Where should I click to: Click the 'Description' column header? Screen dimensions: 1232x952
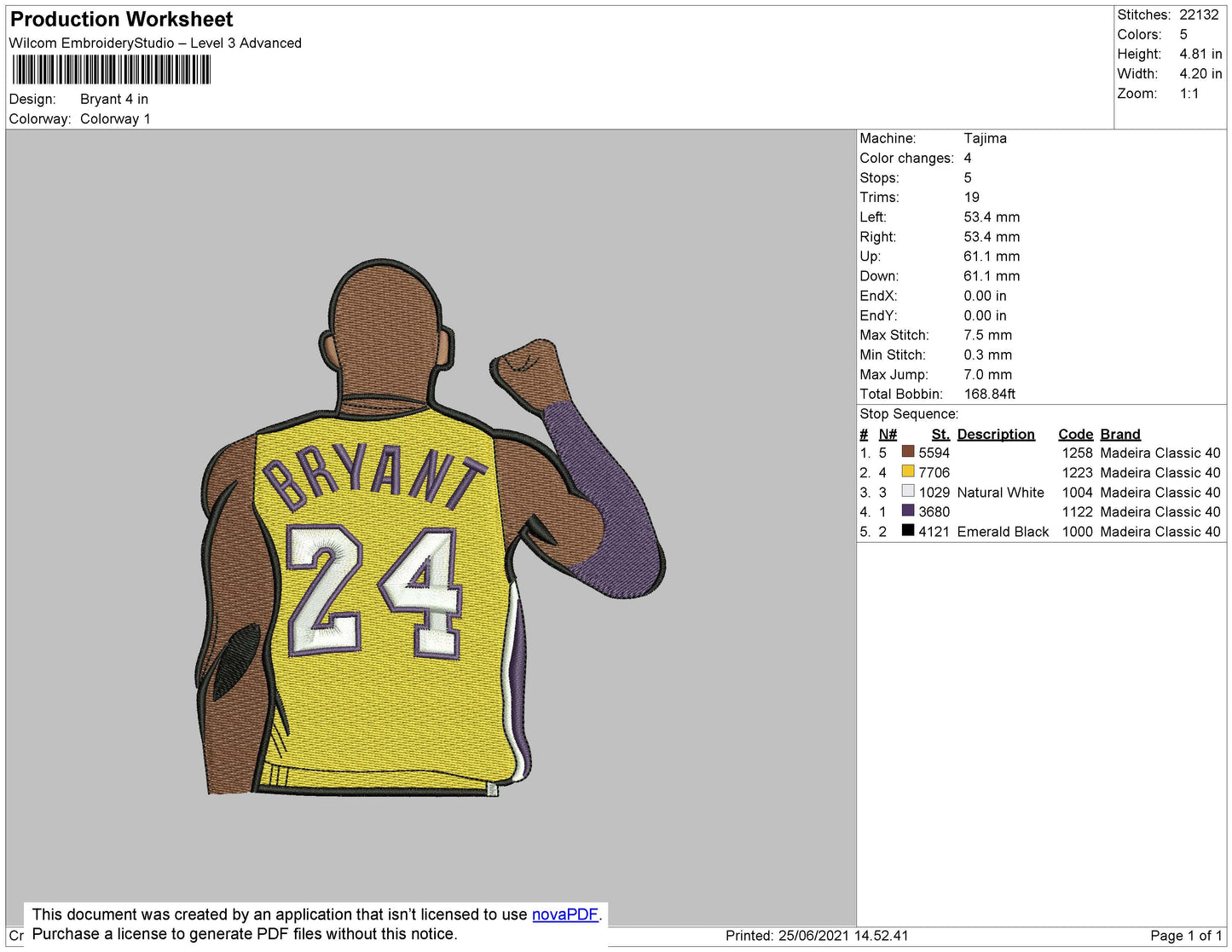pos(996,435)
